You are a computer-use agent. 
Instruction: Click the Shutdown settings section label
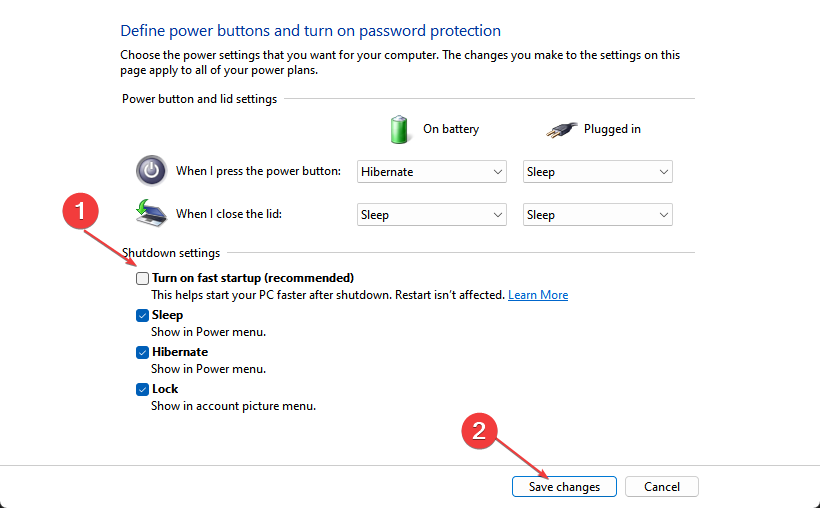tap(171, 253)
